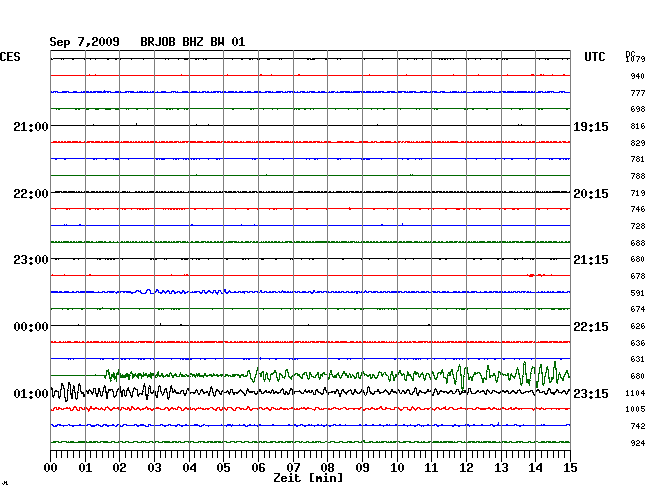Viewport: 650px width, 494px height.
Task: Click x-axis minute label 06
Action: pos(258,468)
